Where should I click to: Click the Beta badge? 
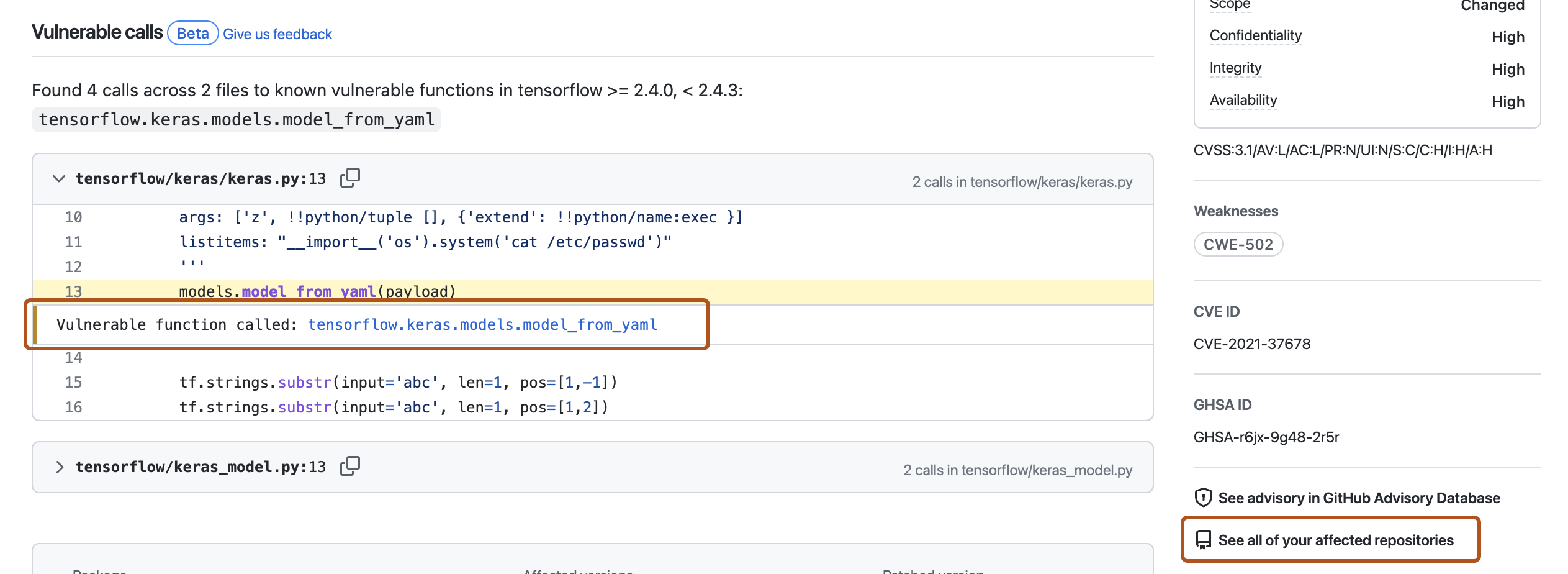tap(192, 34)
